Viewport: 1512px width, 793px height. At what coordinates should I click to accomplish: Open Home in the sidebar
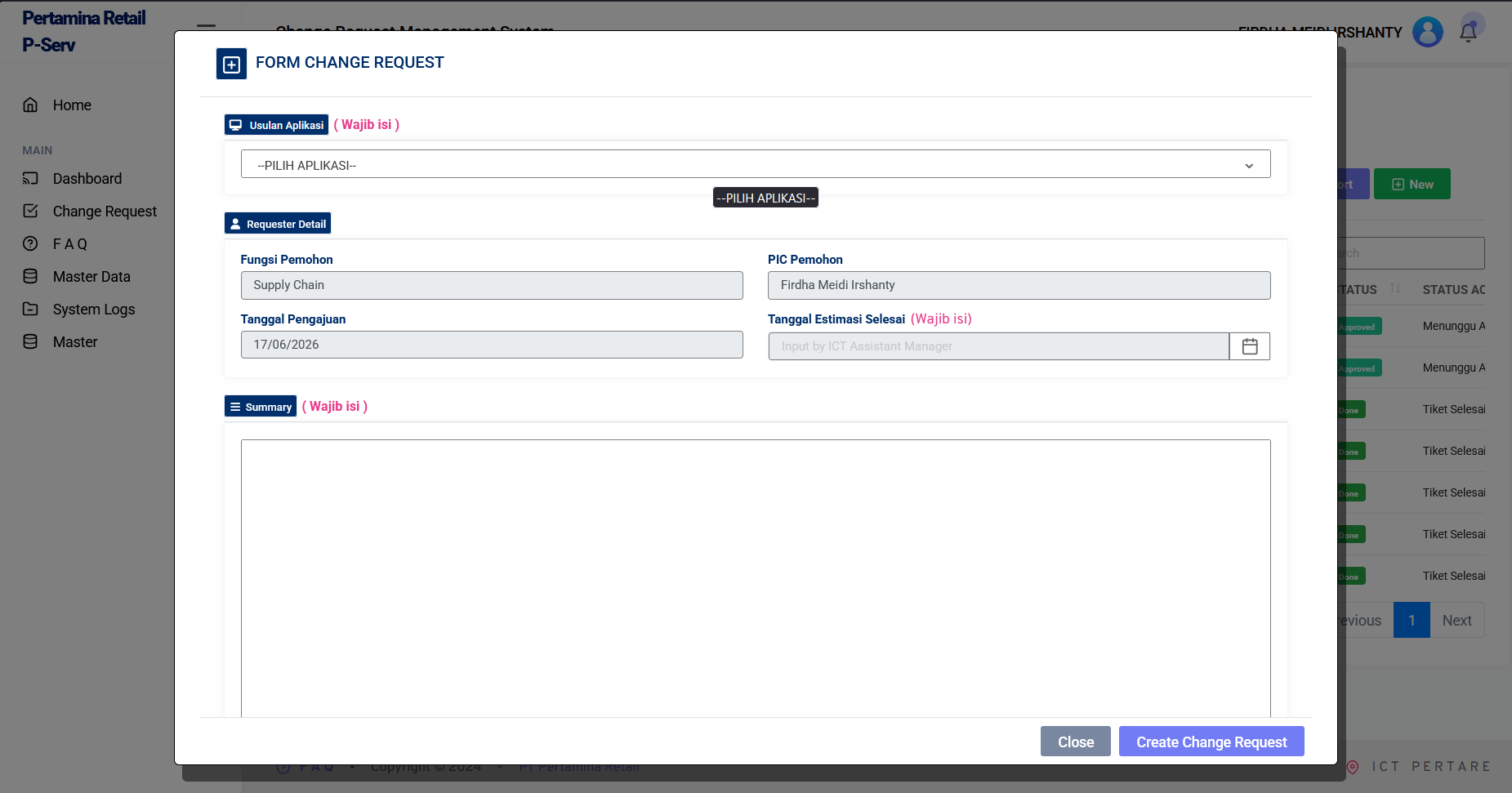(x=72, y=105)
